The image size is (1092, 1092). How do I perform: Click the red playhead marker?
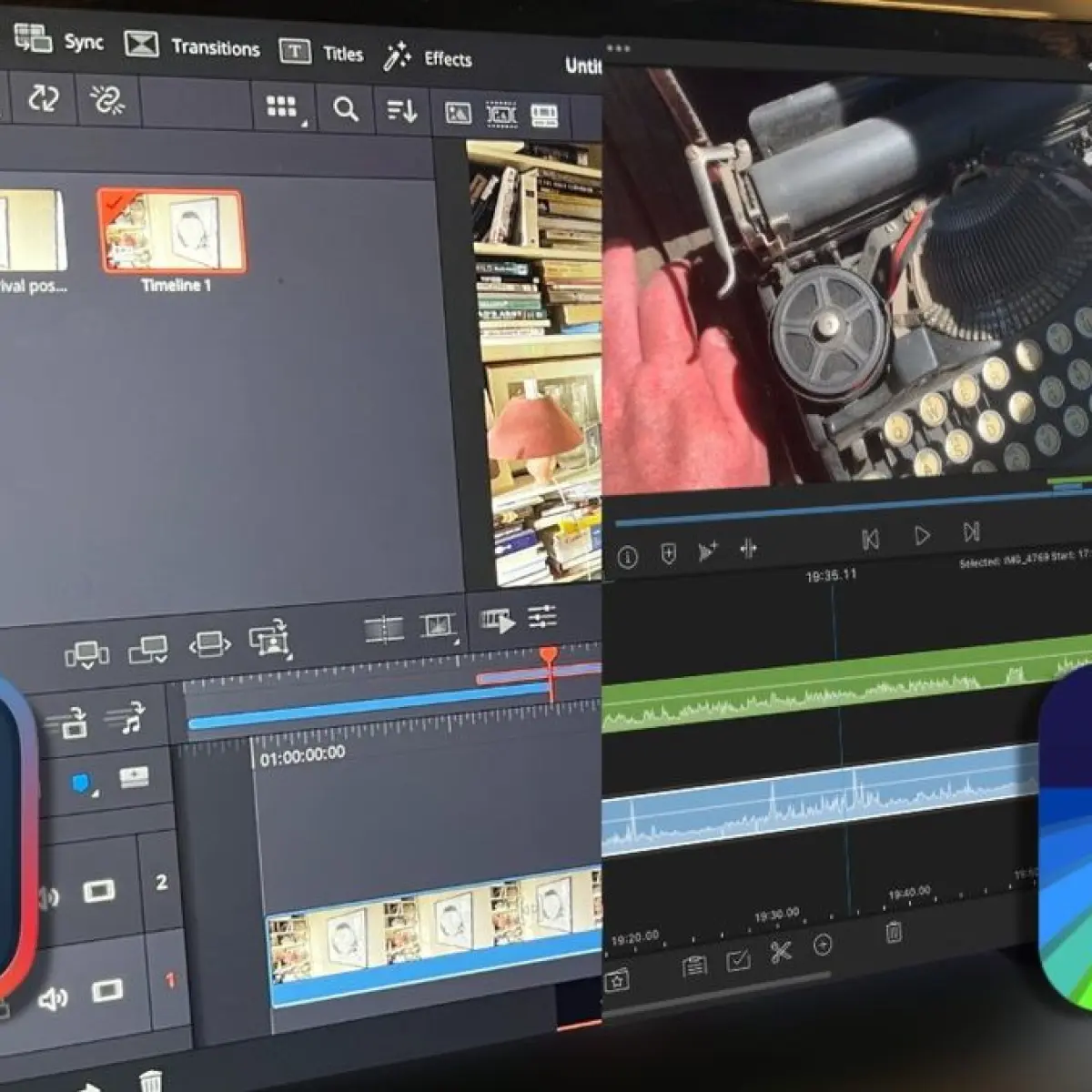pyautogui.click(x=548, y=657)
